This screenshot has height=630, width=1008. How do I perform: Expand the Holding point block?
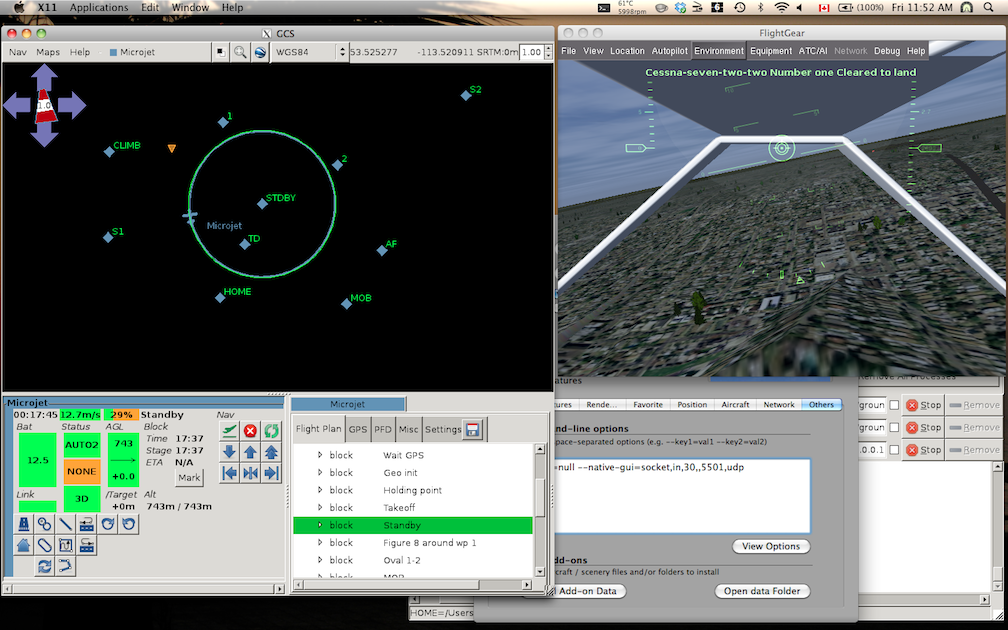click(x=320, y=490)
